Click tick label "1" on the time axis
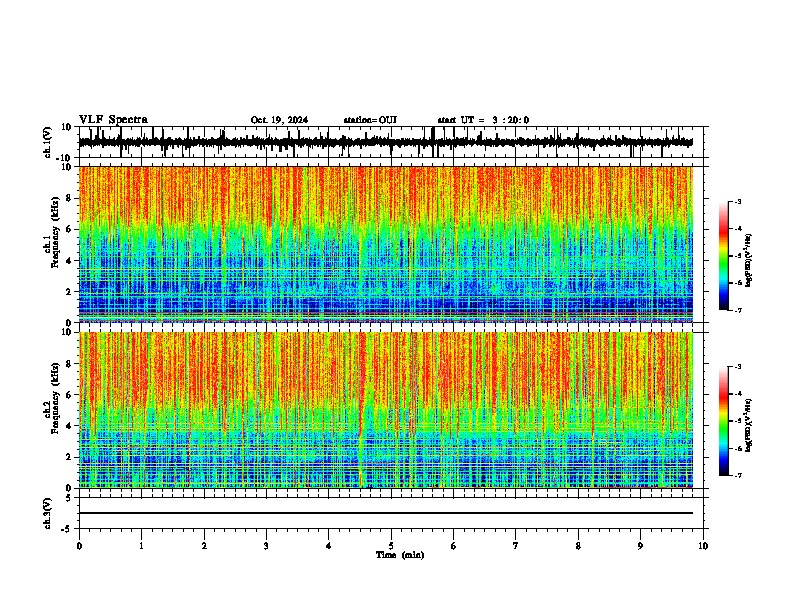792x612 pixels. coord(141,546)
